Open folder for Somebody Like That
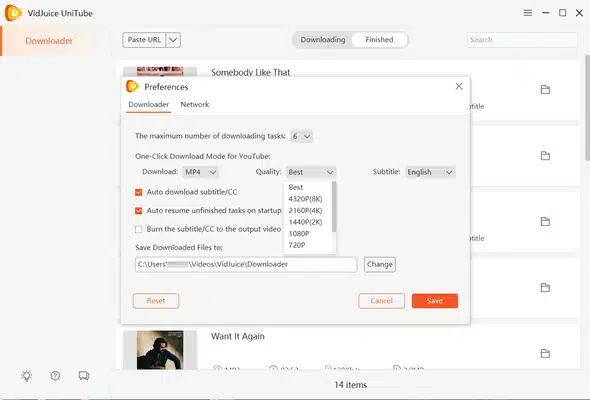590x400 pixels. pos(545,90)
